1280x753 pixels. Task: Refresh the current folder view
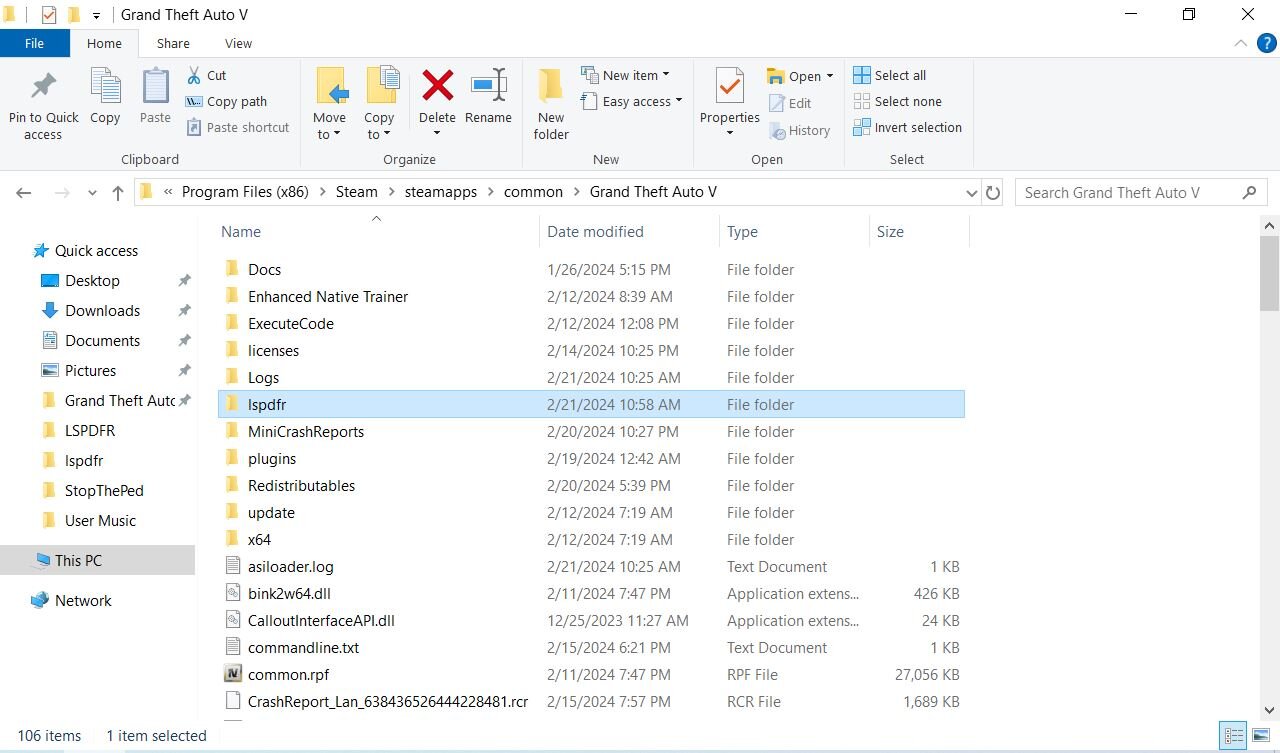(x=993, y=193)
